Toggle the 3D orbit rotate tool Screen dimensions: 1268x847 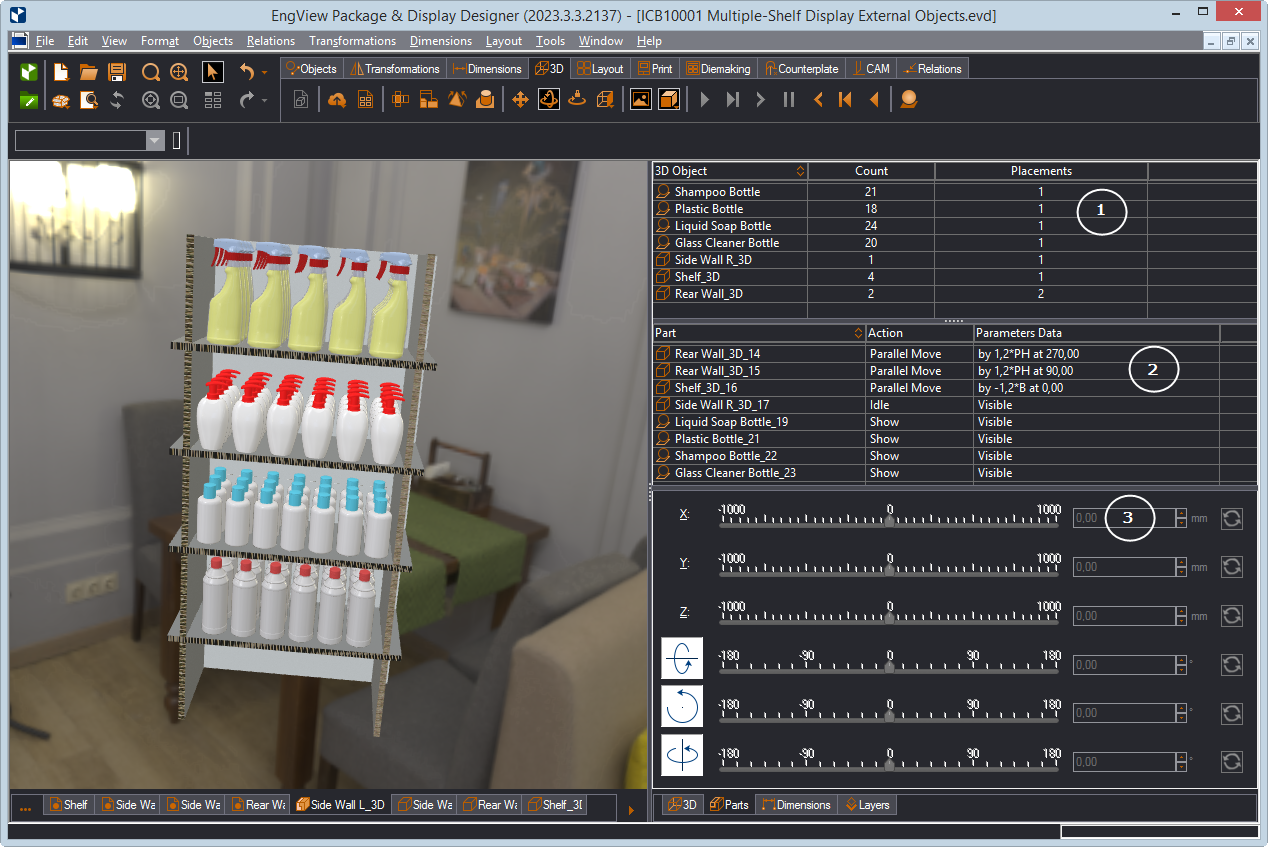548,100
